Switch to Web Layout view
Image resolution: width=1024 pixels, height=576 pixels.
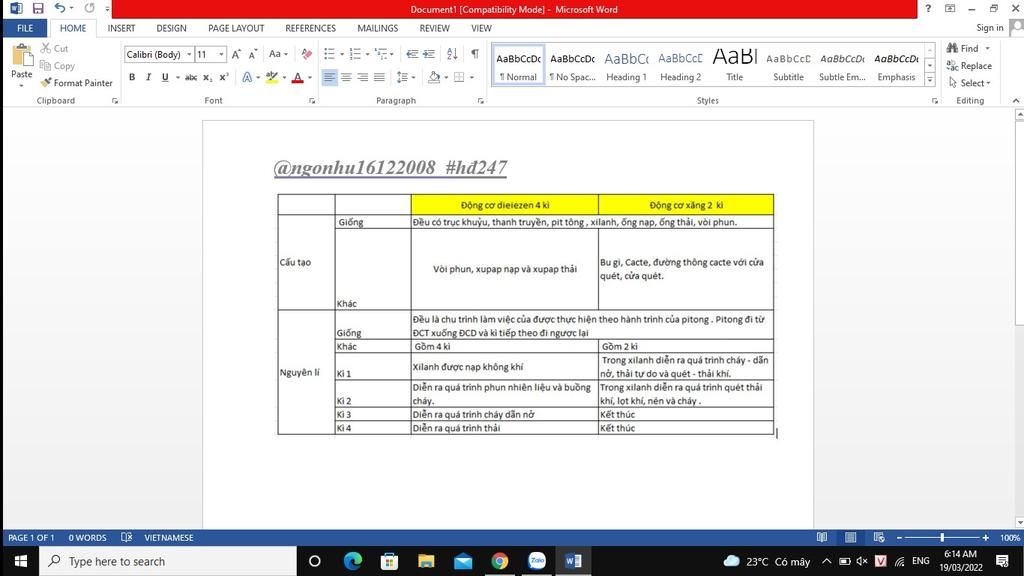click(879, 537)
